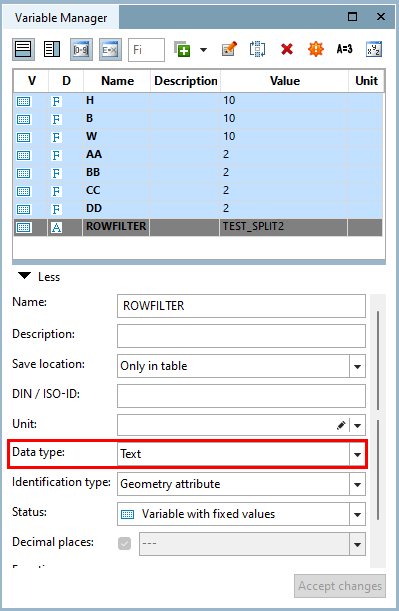Select the variable named W
Viewport: 399px width, 611px height.
(117, 136)
